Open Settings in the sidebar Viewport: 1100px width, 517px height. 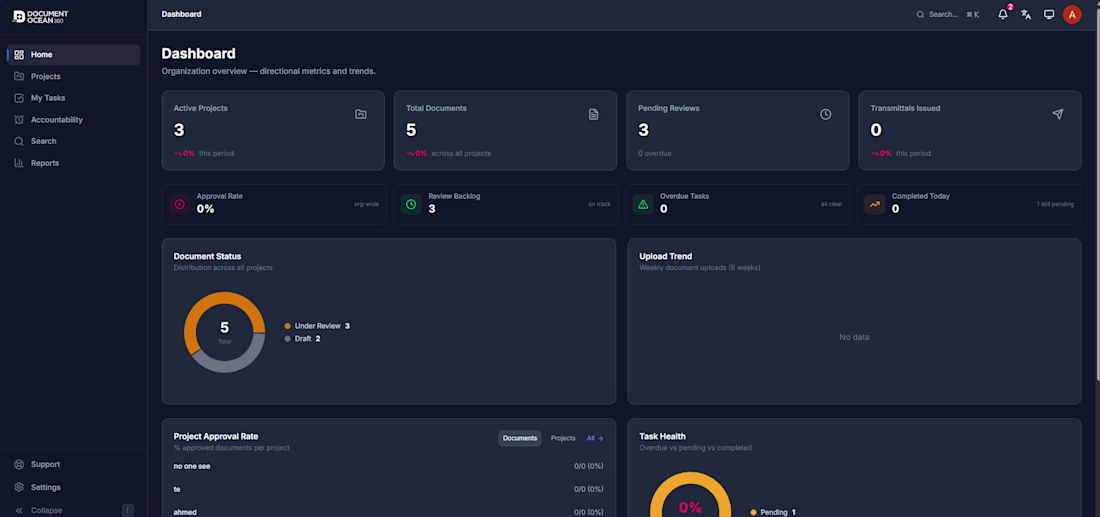(74, 488)
